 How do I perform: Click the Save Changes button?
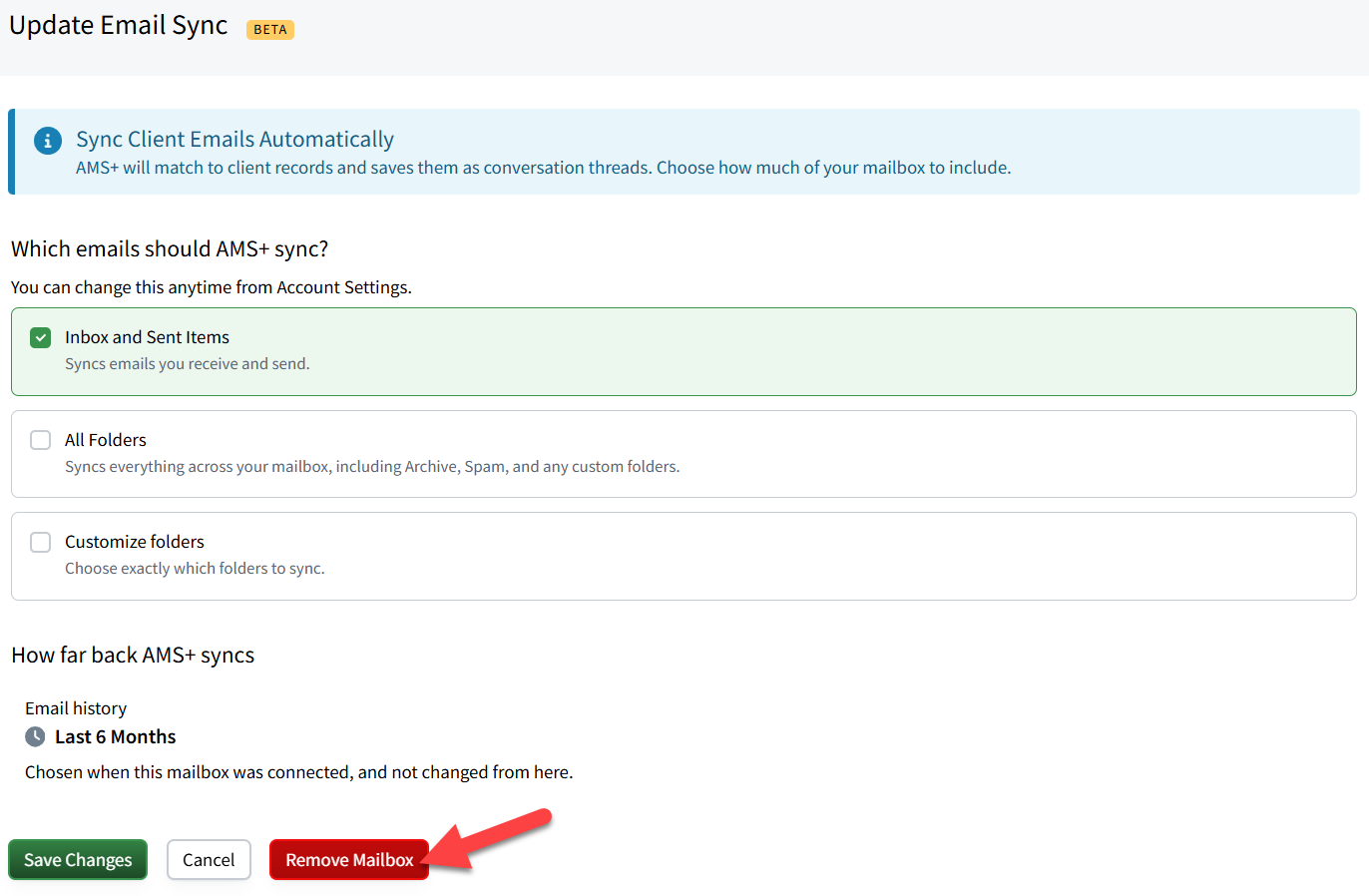(x=78, y=860)
